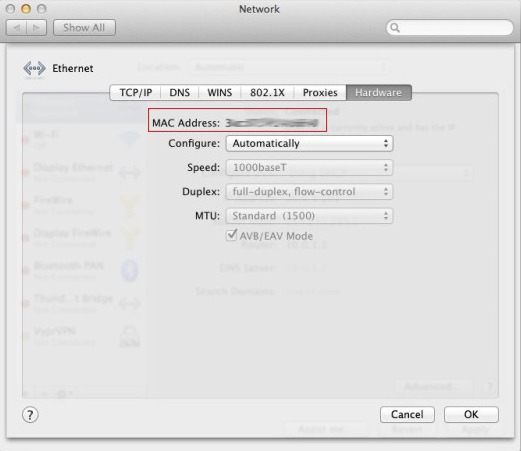This screenshot has width=521, height=451.
Task: Open the Help question mark button
Action: (30, 415)
